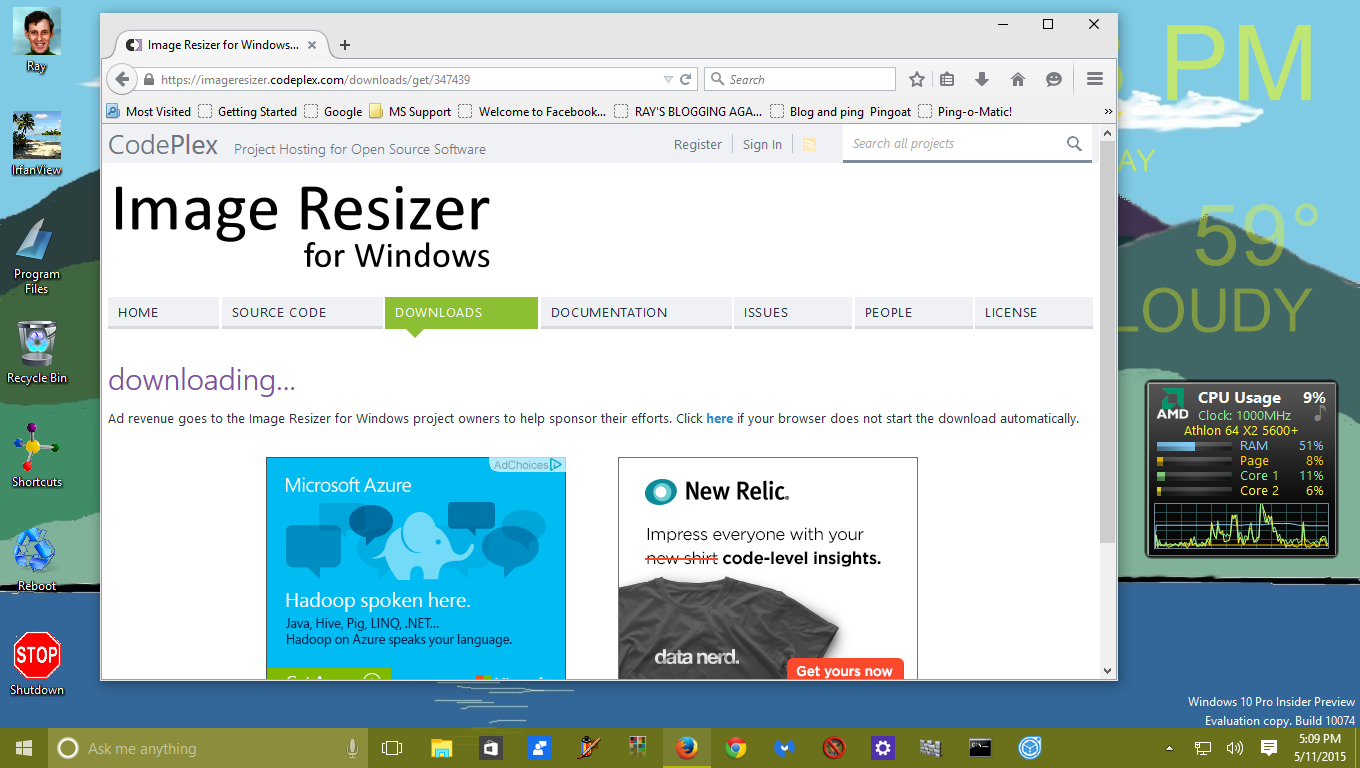Click the 'here' download link
This screenshot has width=1360, height=768.
[719, 418]
